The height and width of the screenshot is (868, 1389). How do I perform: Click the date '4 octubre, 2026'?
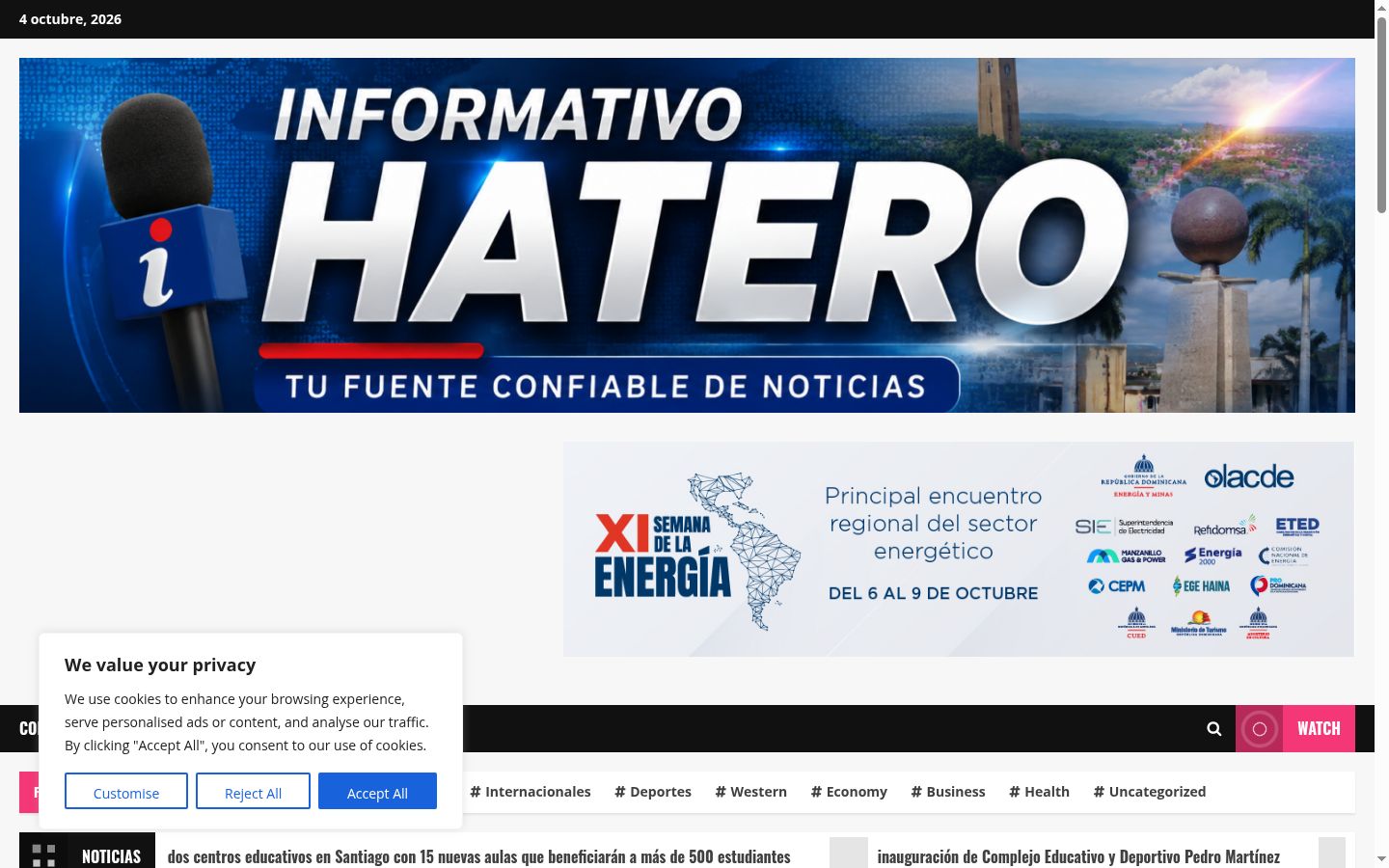click(x=70, y=19)
